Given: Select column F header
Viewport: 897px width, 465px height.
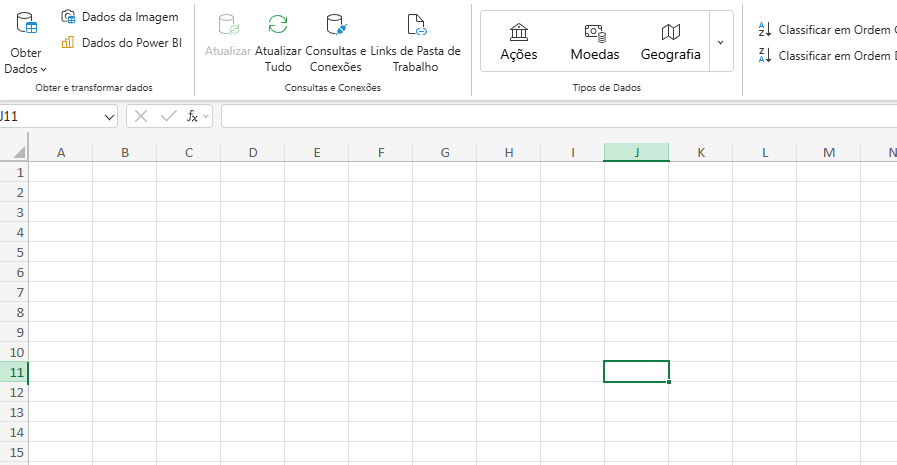Looking at the screenshot, I should (x=381, y=153).
